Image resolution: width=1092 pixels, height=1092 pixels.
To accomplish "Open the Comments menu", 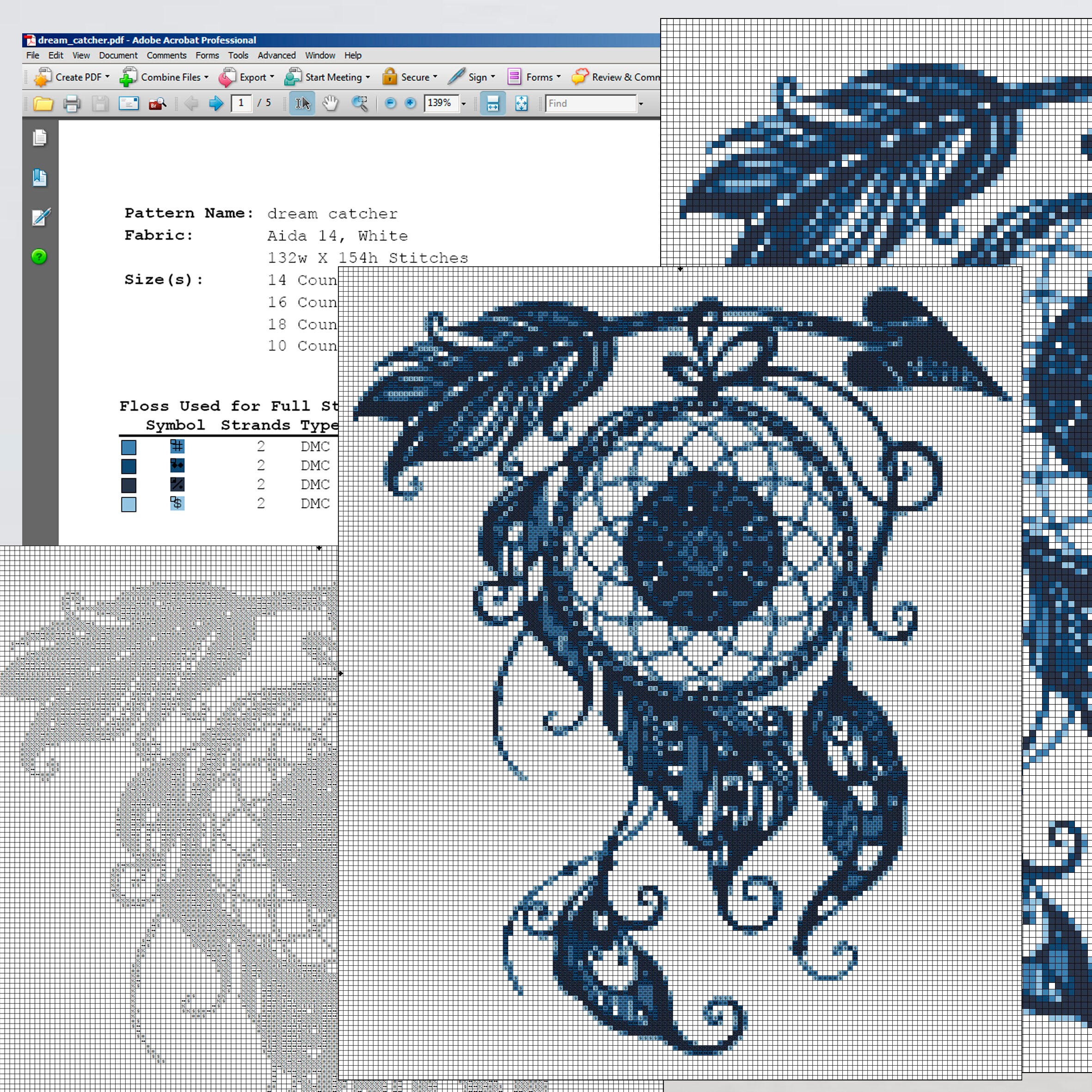I will coord(167,55).
